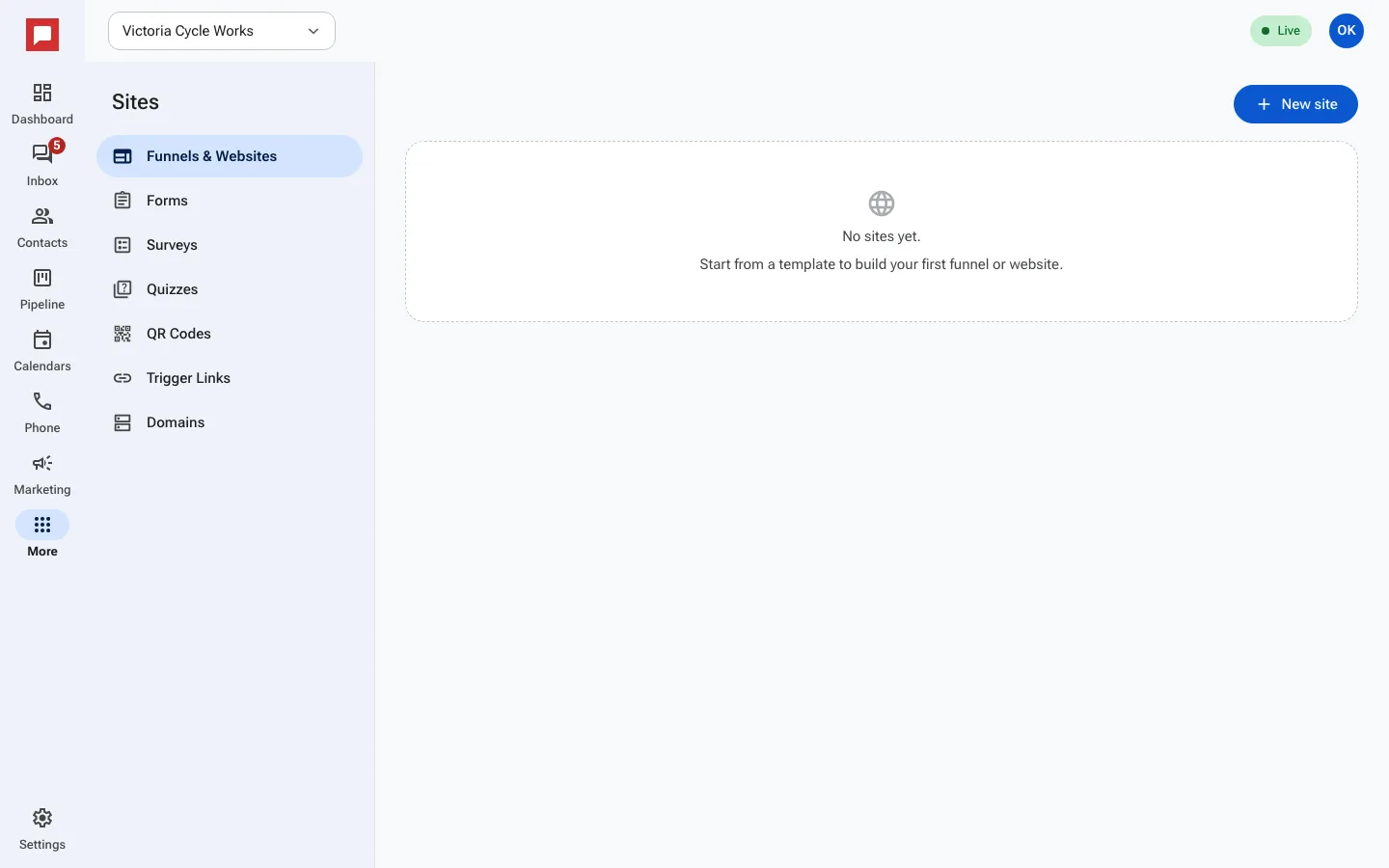Image resolution: width=1389 pixels, height=868 pixels.
Task: Click the More apps grid icon
Action: 42,525
